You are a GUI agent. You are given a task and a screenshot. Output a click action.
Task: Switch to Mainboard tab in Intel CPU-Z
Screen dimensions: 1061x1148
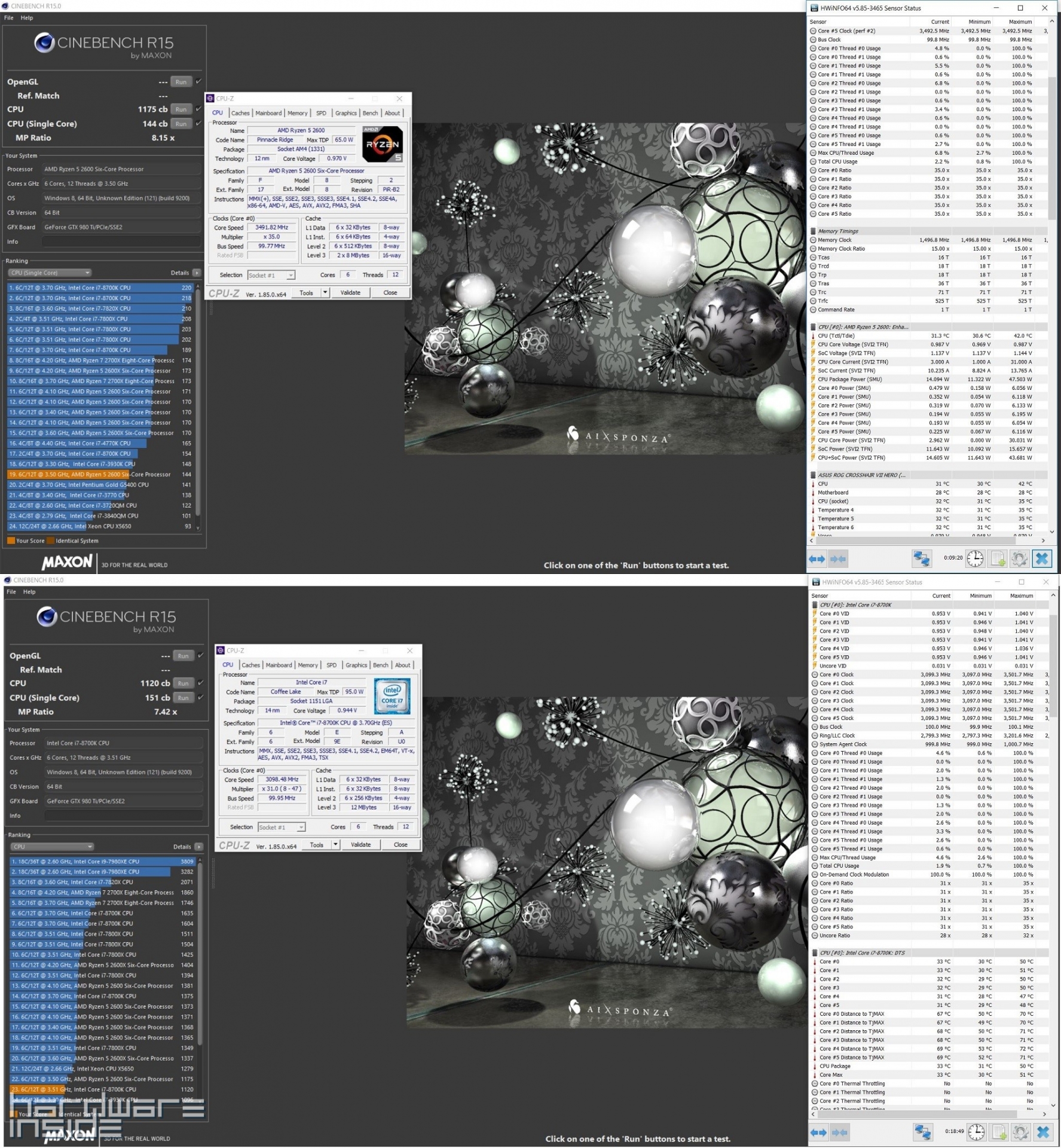point(279,665)
